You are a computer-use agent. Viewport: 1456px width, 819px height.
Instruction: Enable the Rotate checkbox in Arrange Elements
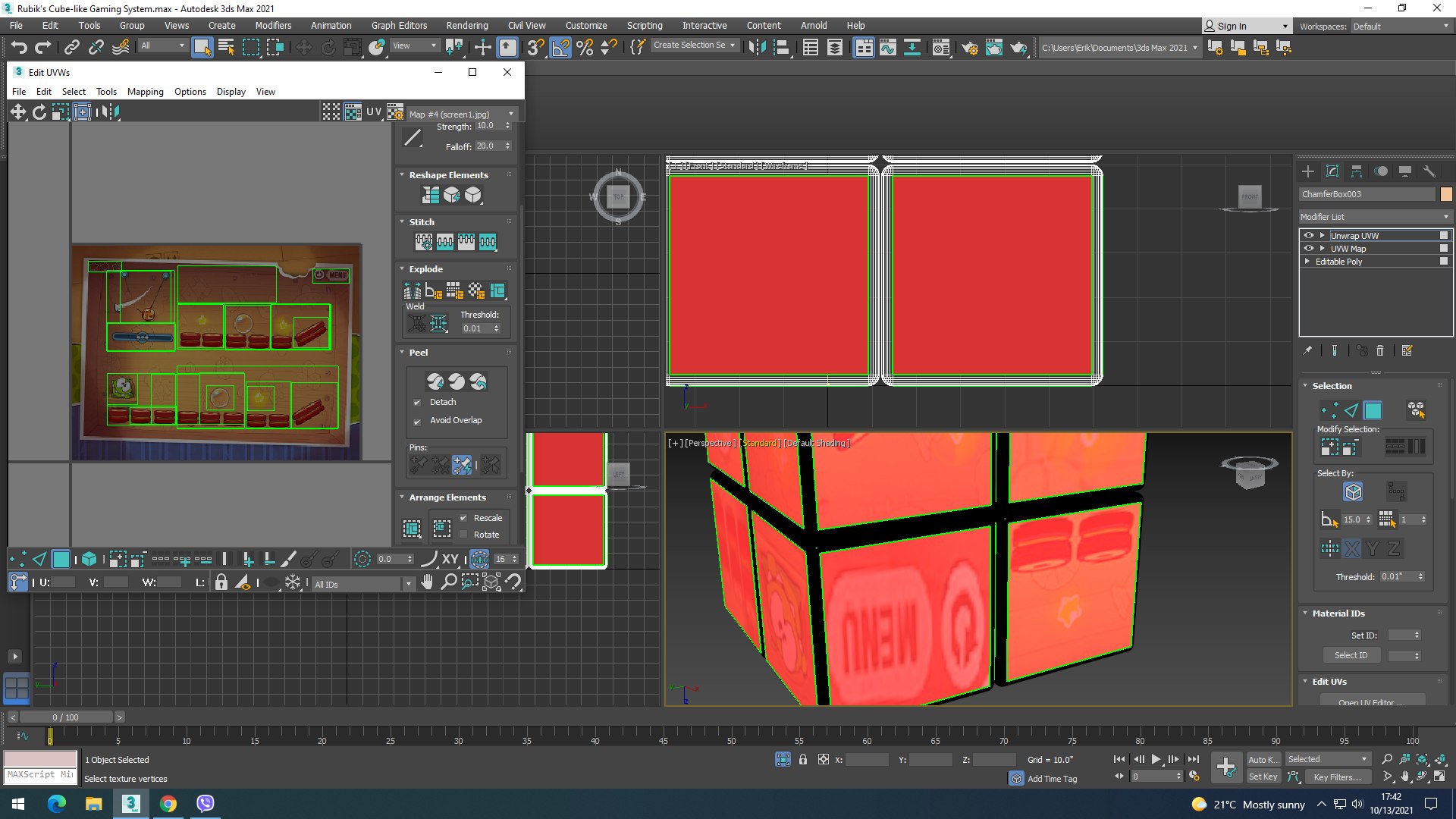(463, 535)
